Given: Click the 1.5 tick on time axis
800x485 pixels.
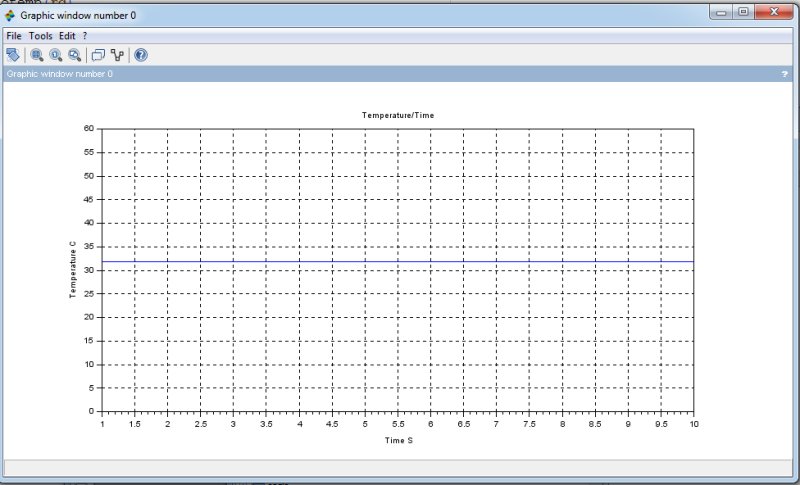Looking at the screenshot, I should tap(135, 424).
